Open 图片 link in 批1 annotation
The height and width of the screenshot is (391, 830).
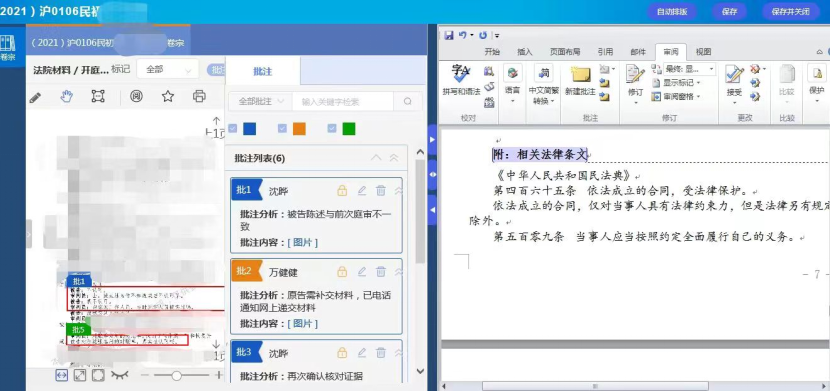point(302,242)
